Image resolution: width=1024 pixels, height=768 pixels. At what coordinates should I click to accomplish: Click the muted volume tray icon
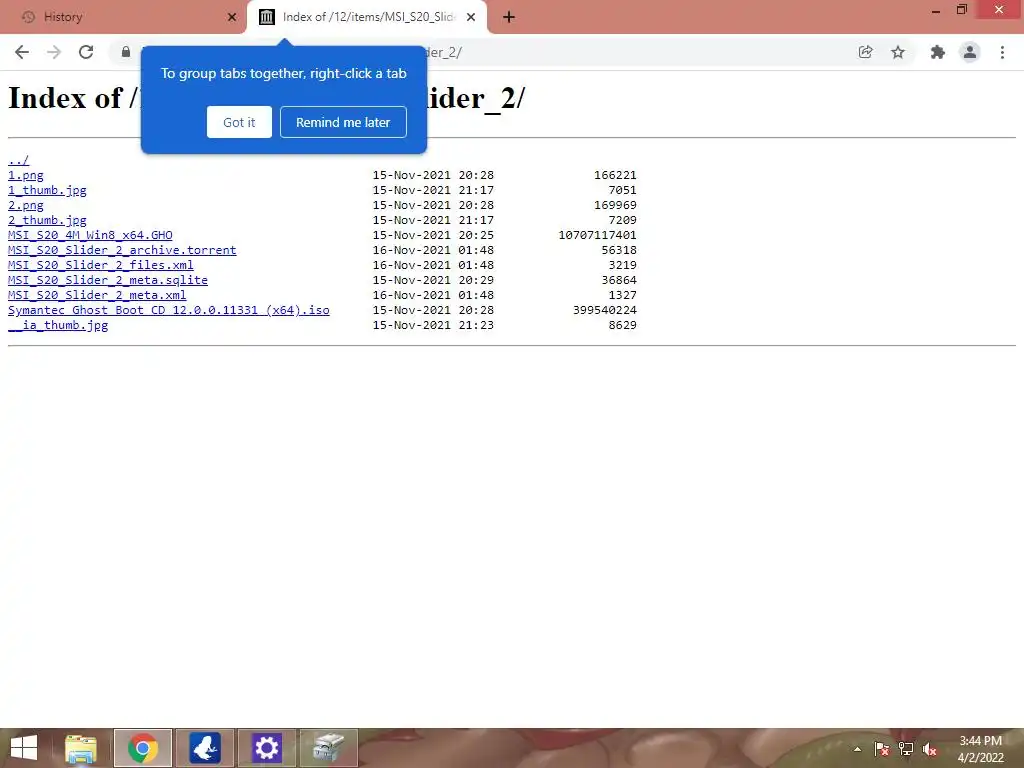[929, 749]
